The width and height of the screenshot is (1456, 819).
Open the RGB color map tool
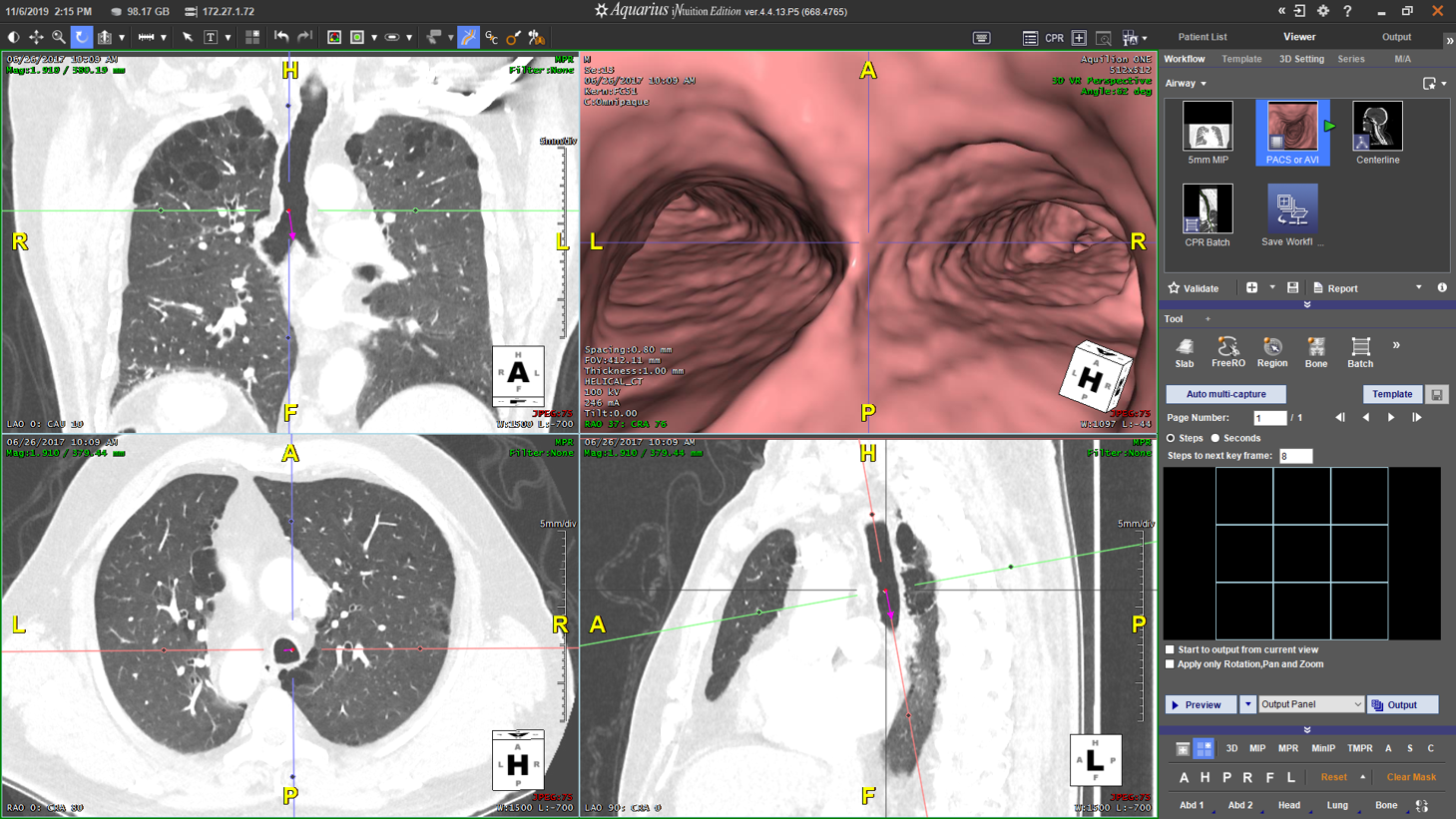[334, 37]
